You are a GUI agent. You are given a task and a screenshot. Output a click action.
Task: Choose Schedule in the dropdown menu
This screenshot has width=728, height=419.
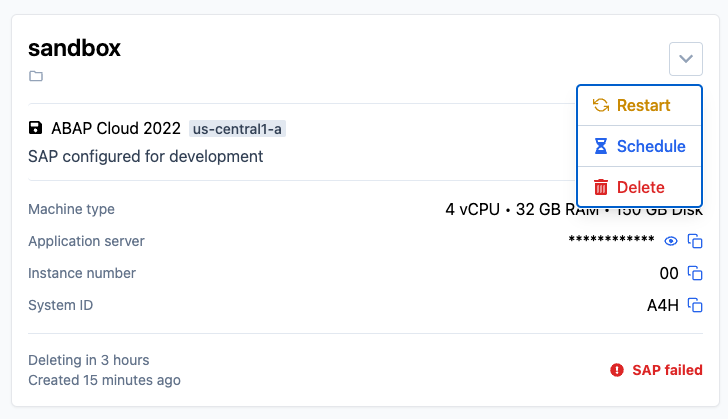pos(639,146)
